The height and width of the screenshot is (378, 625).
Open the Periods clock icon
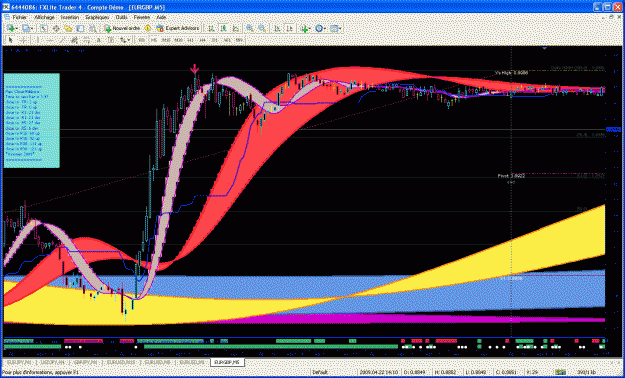pyautogui.click(x=319, y=28)
